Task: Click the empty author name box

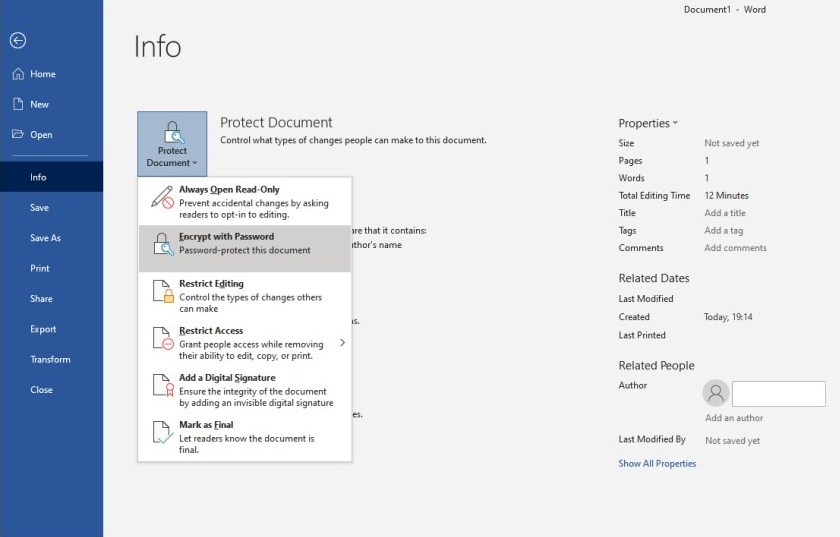Action: 778,394
